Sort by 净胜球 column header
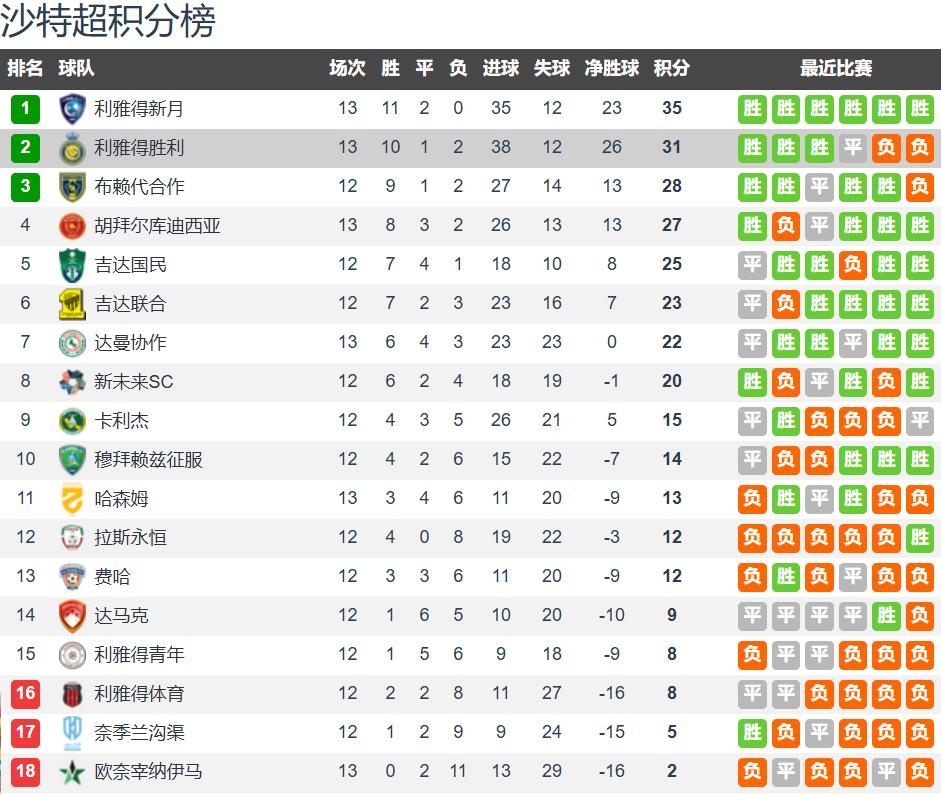941x795 pixels. pyautogui.click(x=612, y=68)
